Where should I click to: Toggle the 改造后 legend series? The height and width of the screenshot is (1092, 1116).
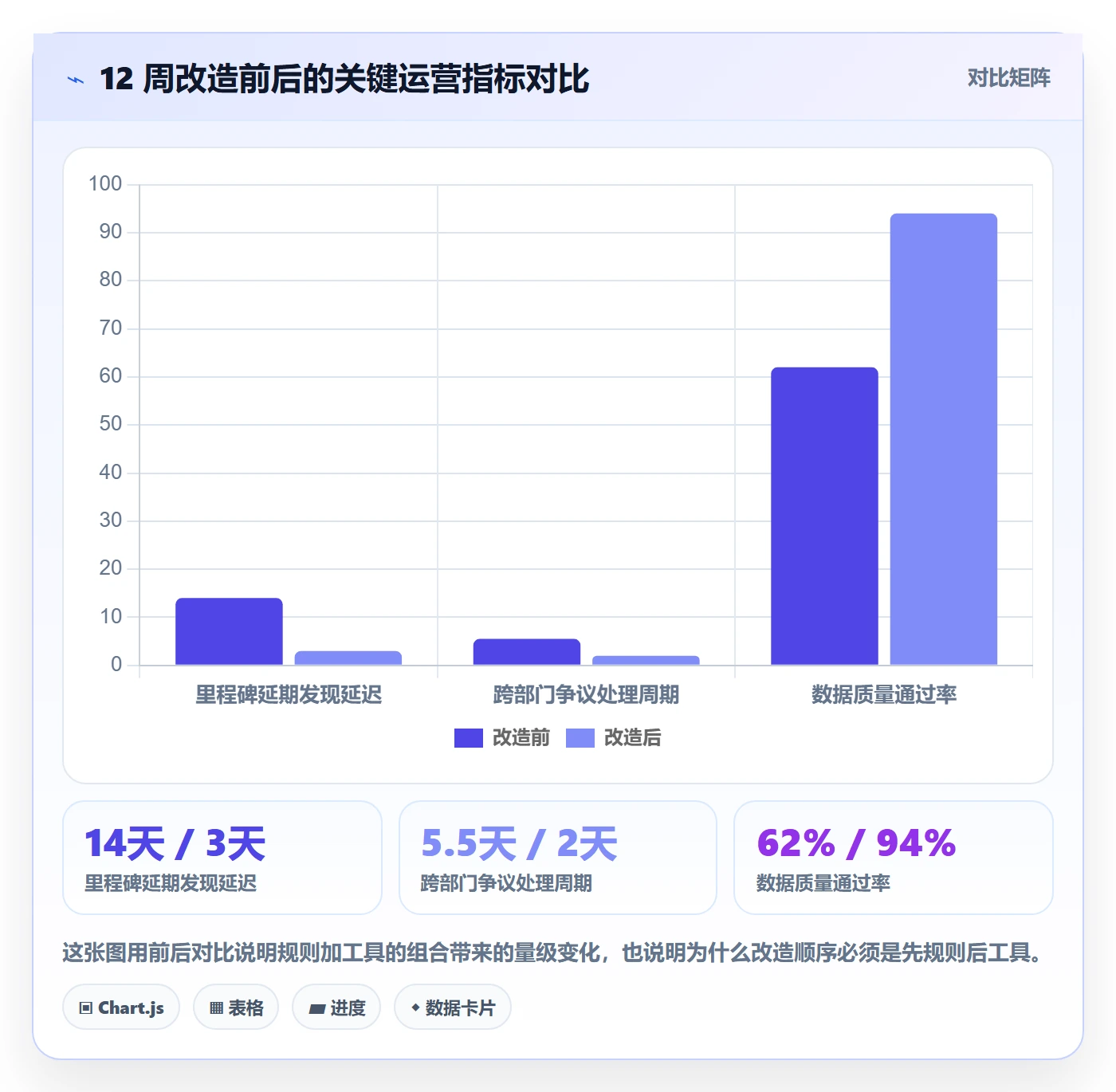pyautogui.click(x=614, y=738)
